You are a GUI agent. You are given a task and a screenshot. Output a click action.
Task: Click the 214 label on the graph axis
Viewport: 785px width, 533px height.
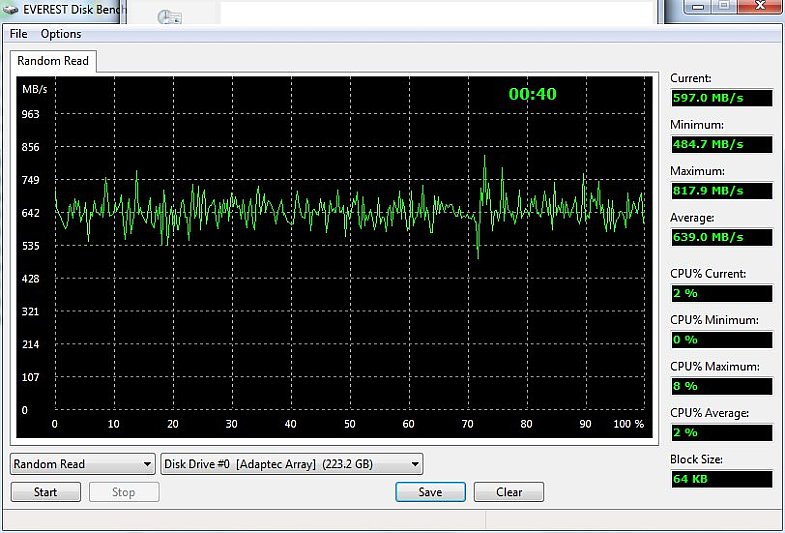pyautogui.click(x=30, y=344)
